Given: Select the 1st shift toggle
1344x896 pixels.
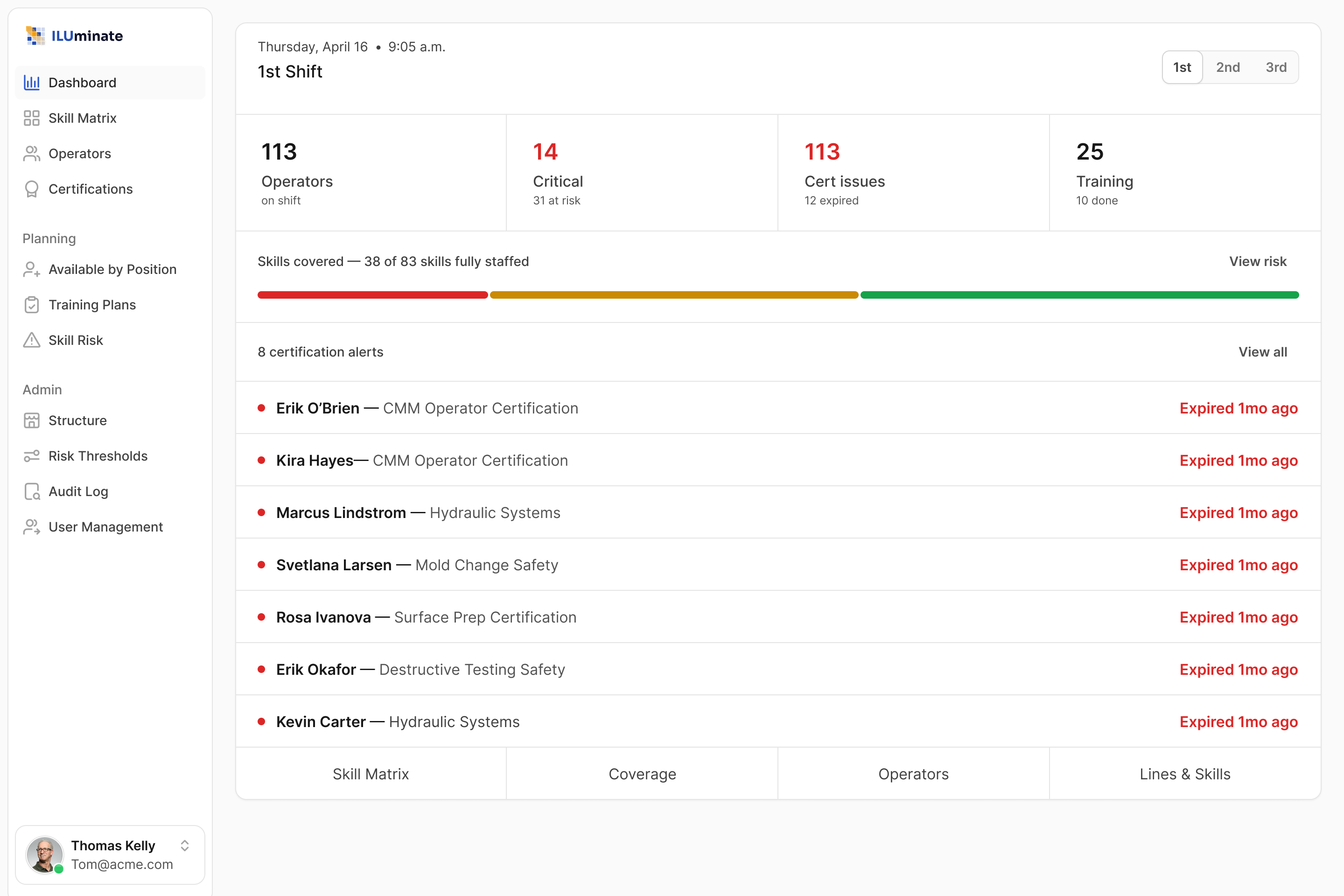Looking at the screenshot, I should pyautogui.click(x=1182, y=67).
